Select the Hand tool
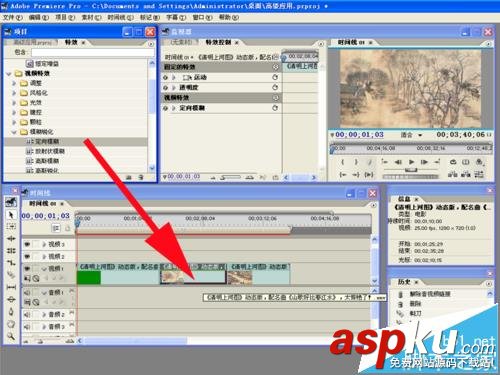 [11, 324]
